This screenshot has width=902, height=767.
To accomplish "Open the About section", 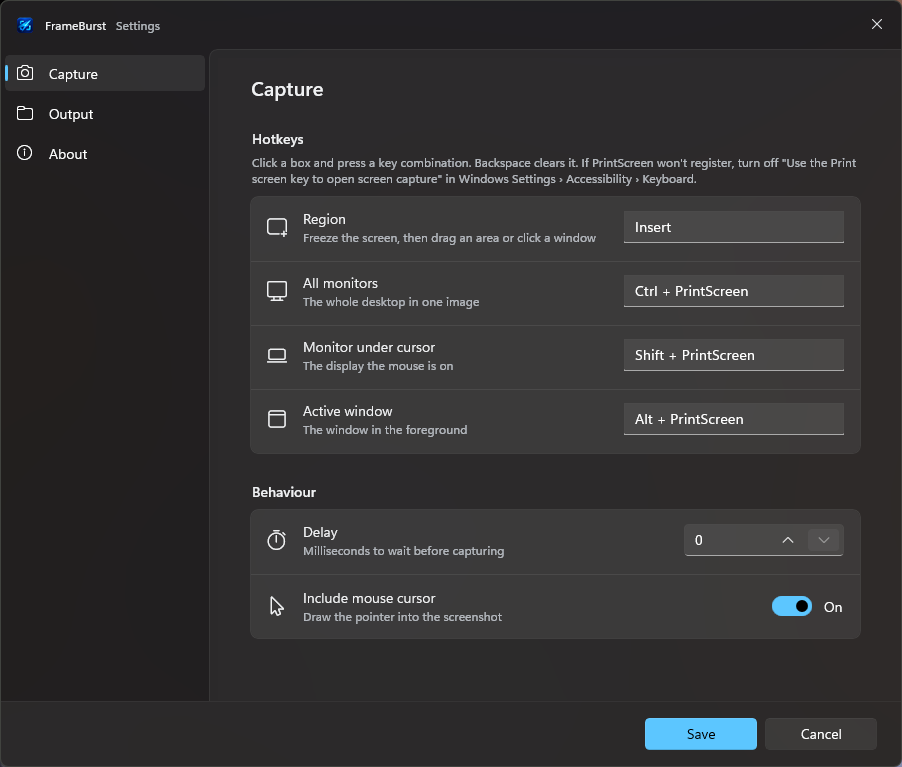I will [x=105, y=154].
